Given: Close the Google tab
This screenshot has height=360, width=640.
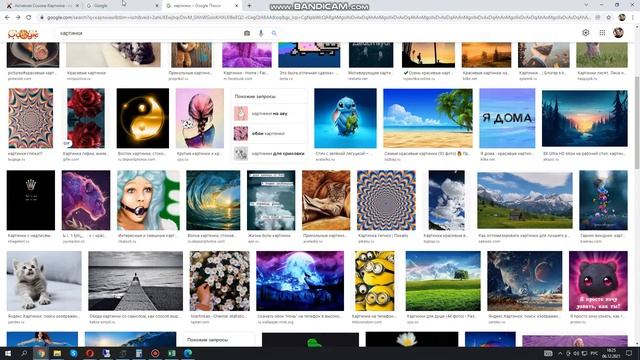Looking at the screenshot, I should pyautogui.click(x=157, y=6).
